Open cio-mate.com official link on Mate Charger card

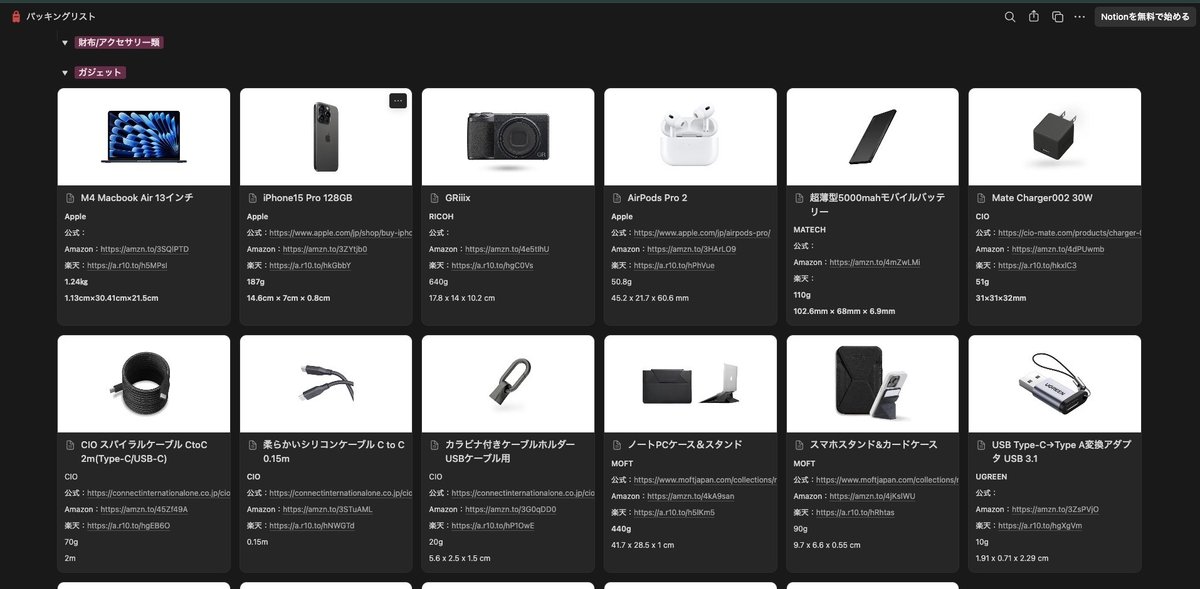(x=1069, y=233)
